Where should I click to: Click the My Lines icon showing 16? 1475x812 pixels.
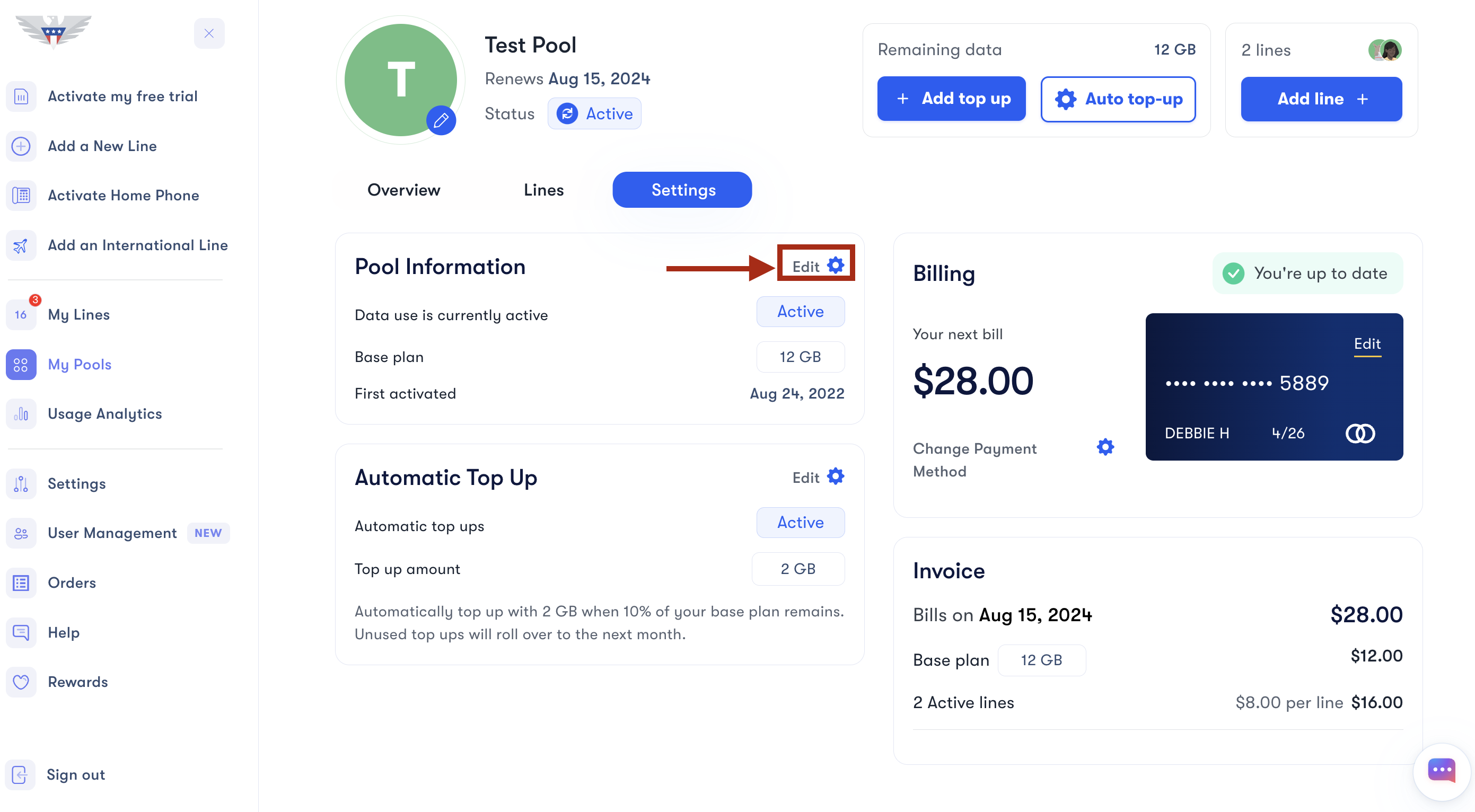(x=21, y=314)
